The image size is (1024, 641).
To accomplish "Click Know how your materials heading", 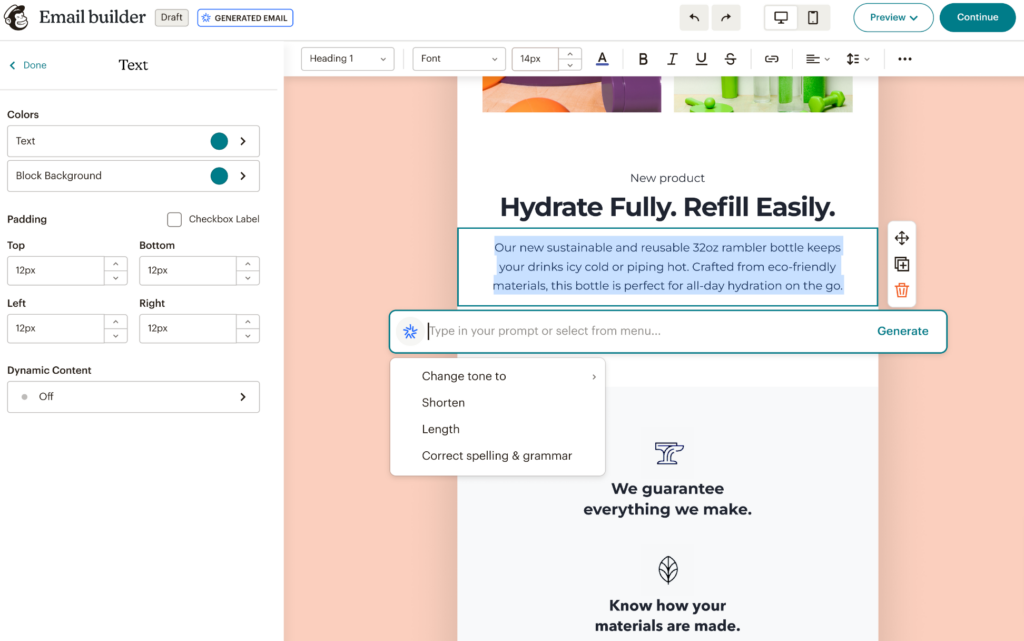I will (667, 616).
